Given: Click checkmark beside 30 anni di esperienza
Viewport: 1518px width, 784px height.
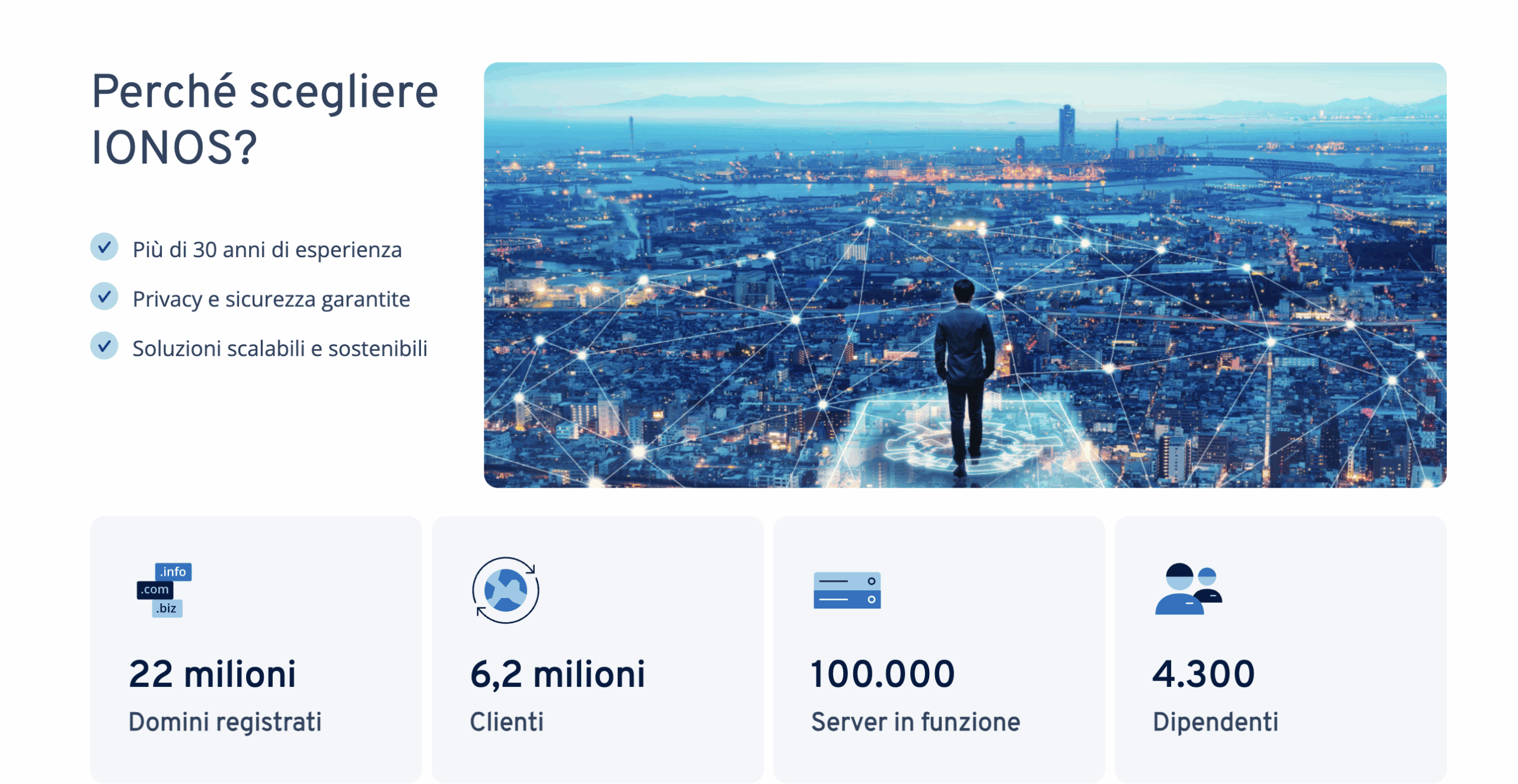Looking at the screenshot, I should [x=104, y=248].
